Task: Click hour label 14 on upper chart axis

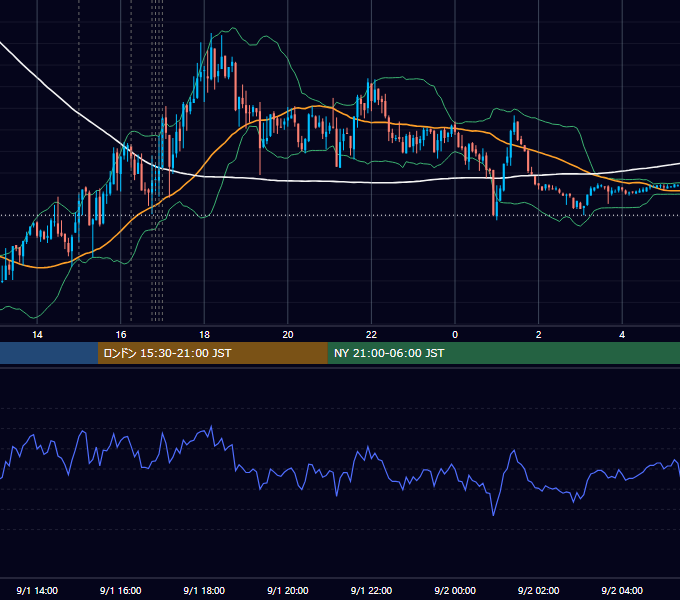Action: tap(37, 335)
